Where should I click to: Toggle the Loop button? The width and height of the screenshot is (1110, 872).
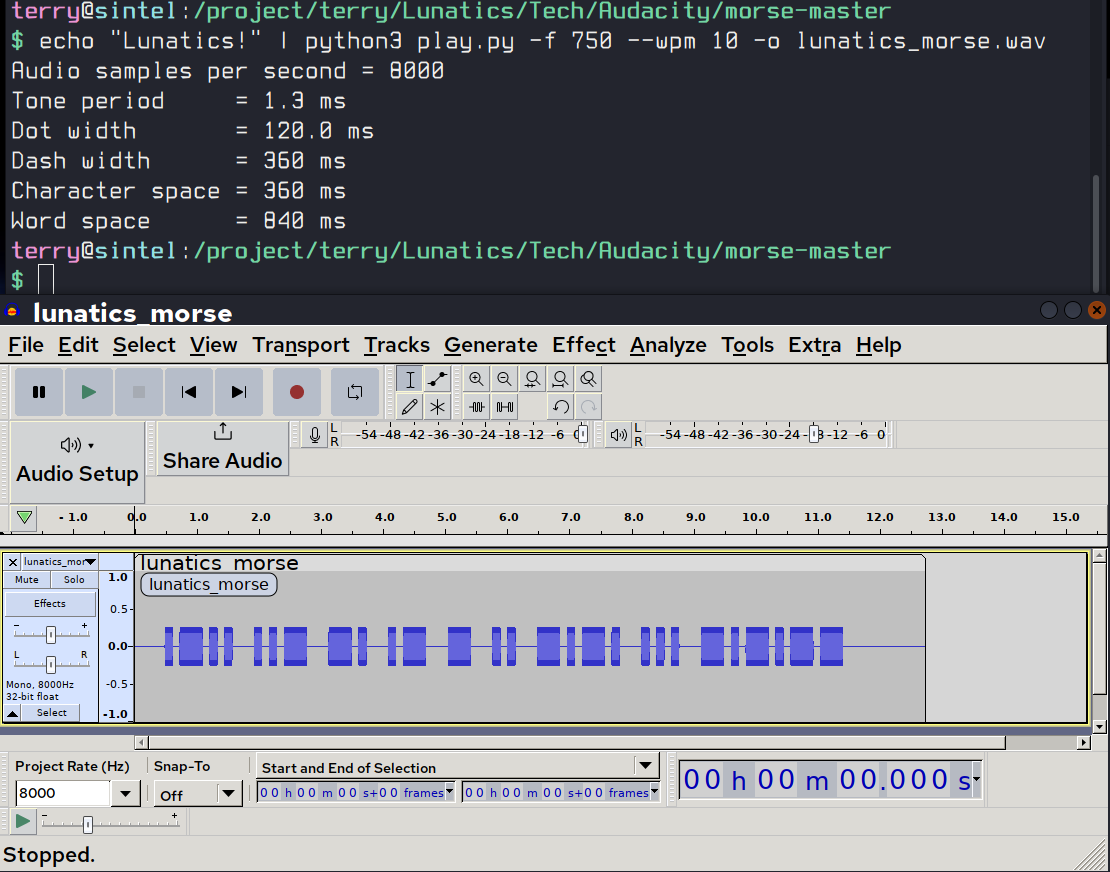click(x=355, y=392)
